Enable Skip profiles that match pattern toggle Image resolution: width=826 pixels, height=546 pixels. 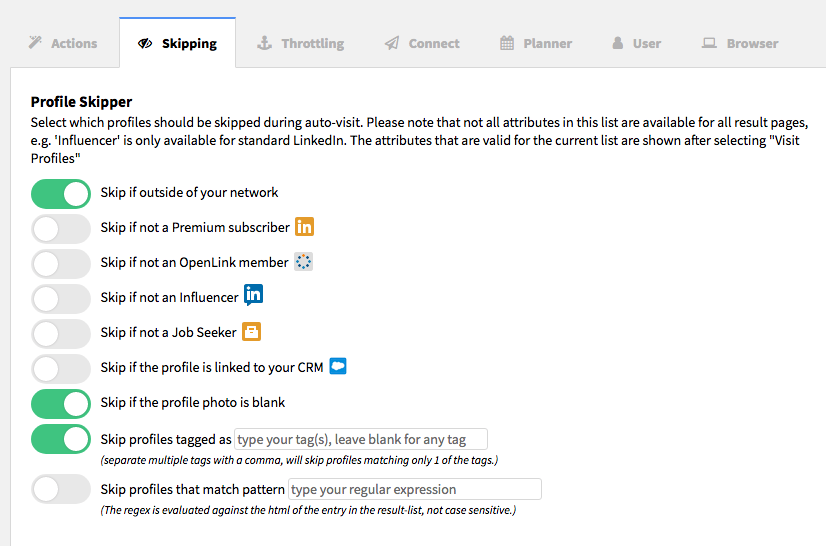(61, 489)
